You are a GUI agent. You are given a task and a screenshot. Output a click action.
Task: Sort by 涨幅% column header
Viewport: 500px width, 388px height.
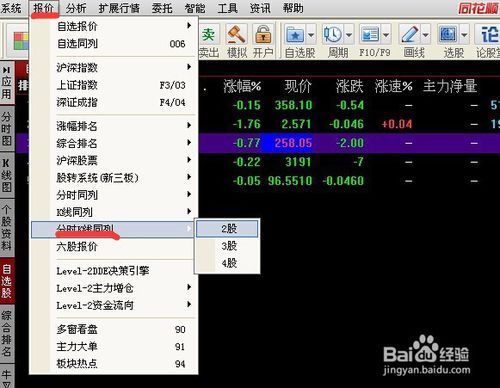[242, 86]
